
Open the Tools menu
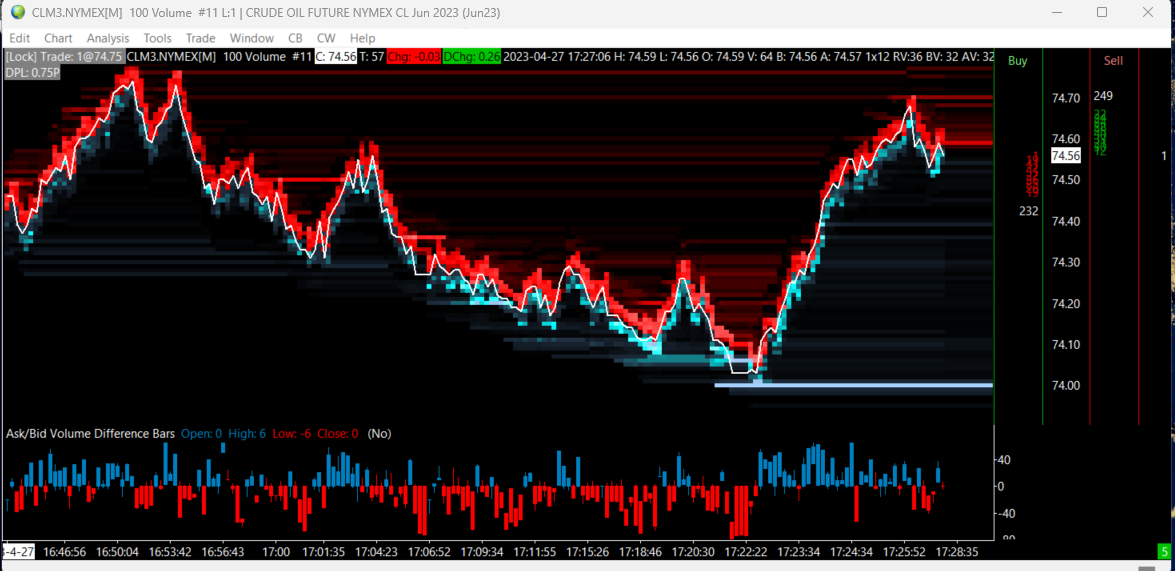(x=157, y=38)
